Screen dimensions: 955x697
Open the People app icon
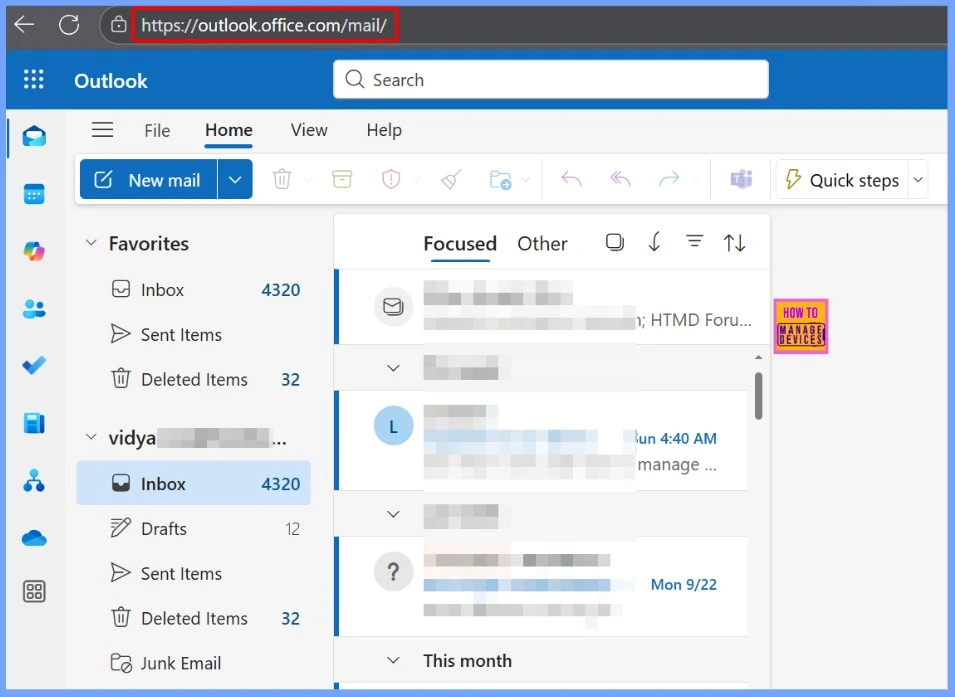coord(34,309)
